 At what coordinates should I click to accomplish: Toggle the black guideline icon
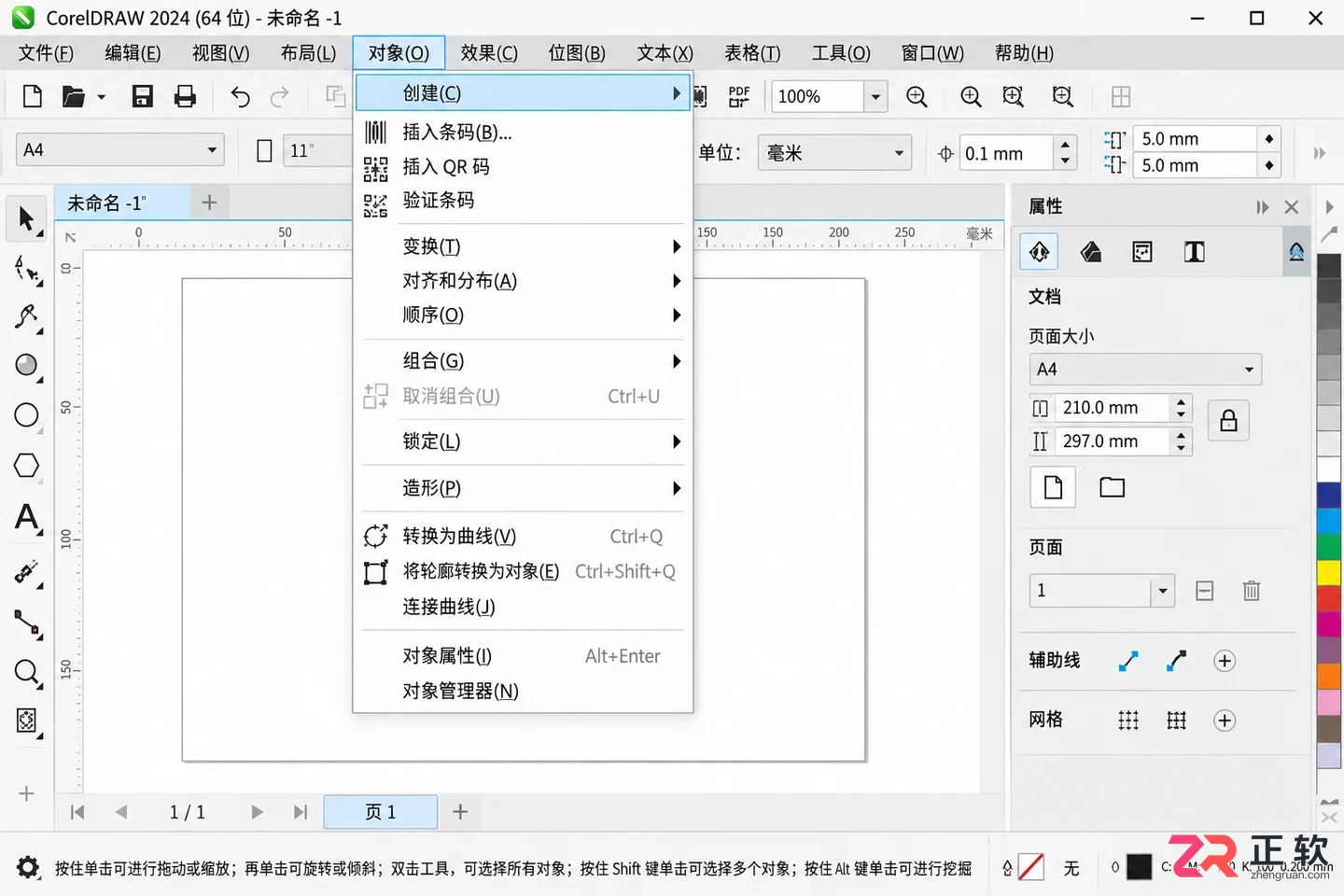pyautogui.click(x=1176, y=661)
